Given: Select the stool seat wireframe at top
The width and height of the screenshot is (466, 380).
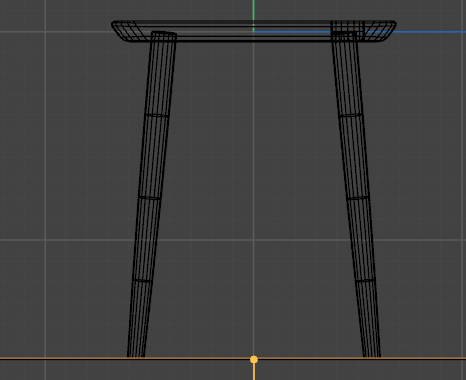Looking at the screenshot, I should point(254,31).
